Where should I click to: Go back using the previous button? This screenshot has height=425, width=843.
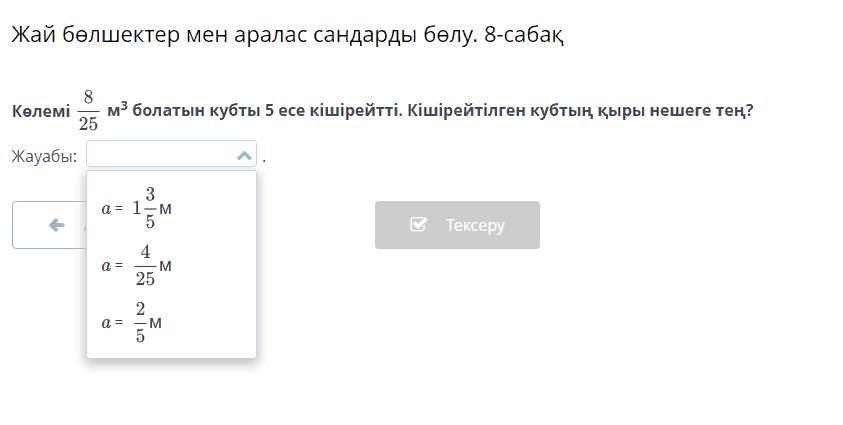(50, 225)
